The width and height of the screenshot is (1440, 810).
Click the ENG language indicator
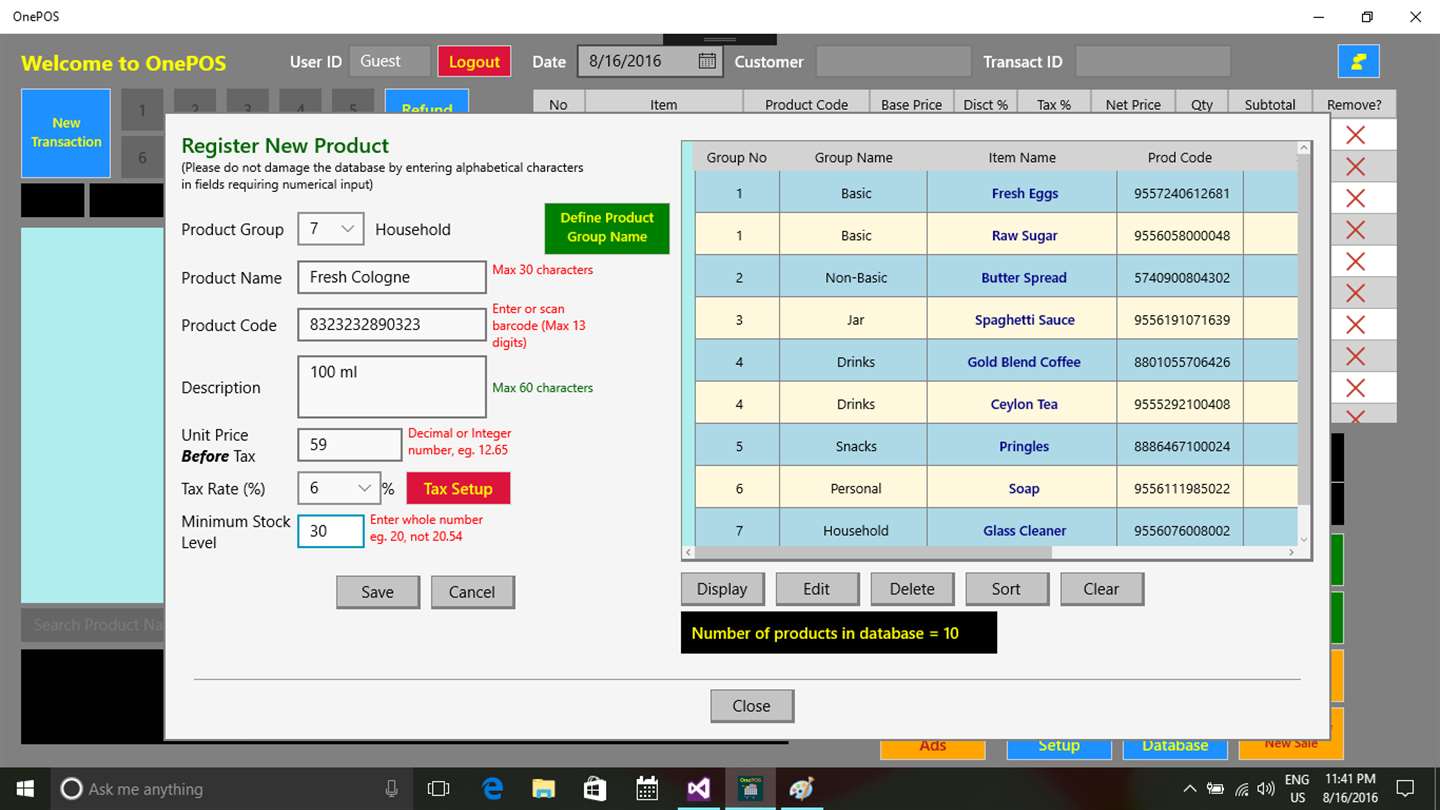1297,780
